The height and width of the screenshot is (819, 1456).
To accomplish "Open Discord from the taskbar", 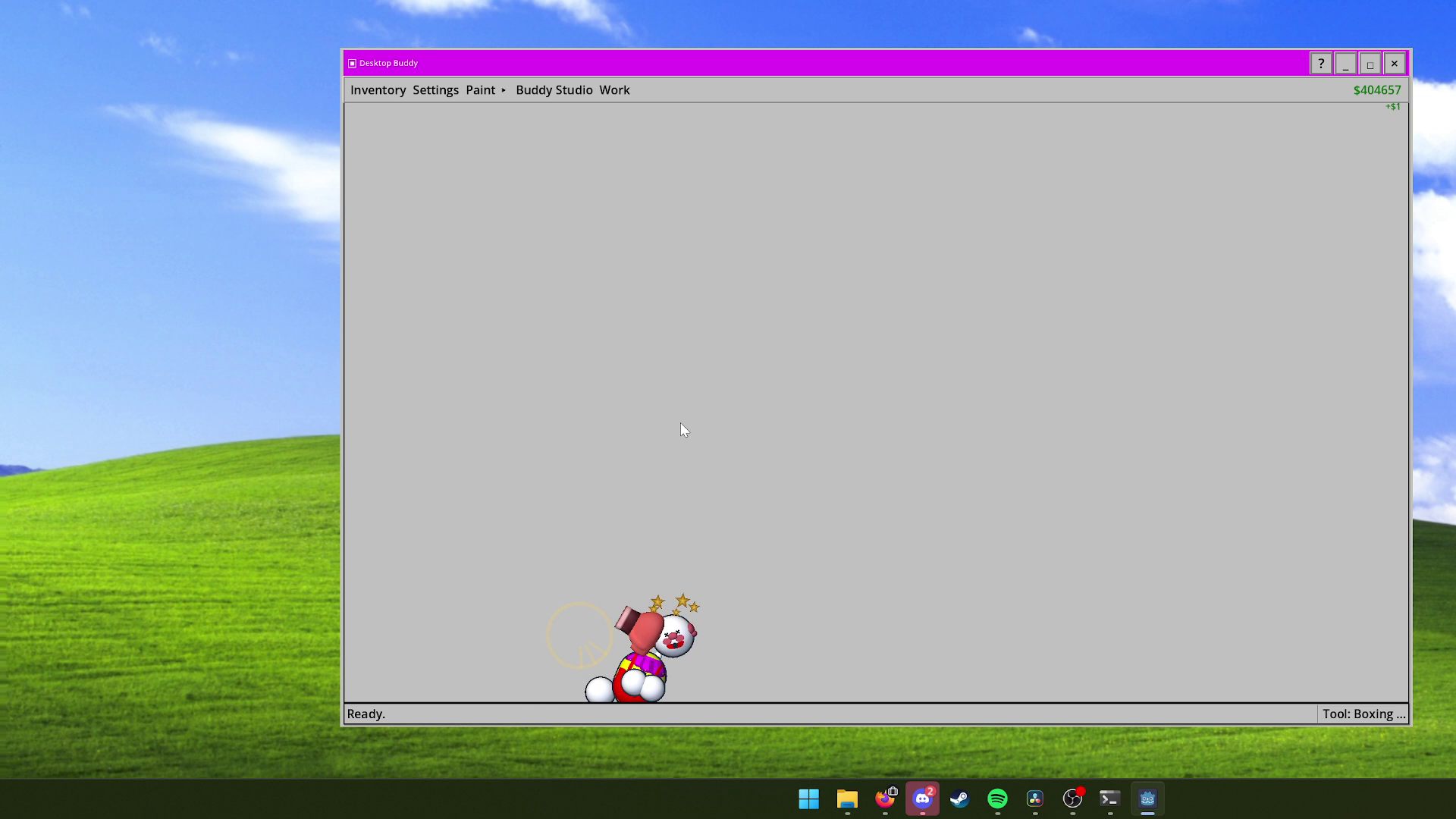I will [x=922, y=799].
